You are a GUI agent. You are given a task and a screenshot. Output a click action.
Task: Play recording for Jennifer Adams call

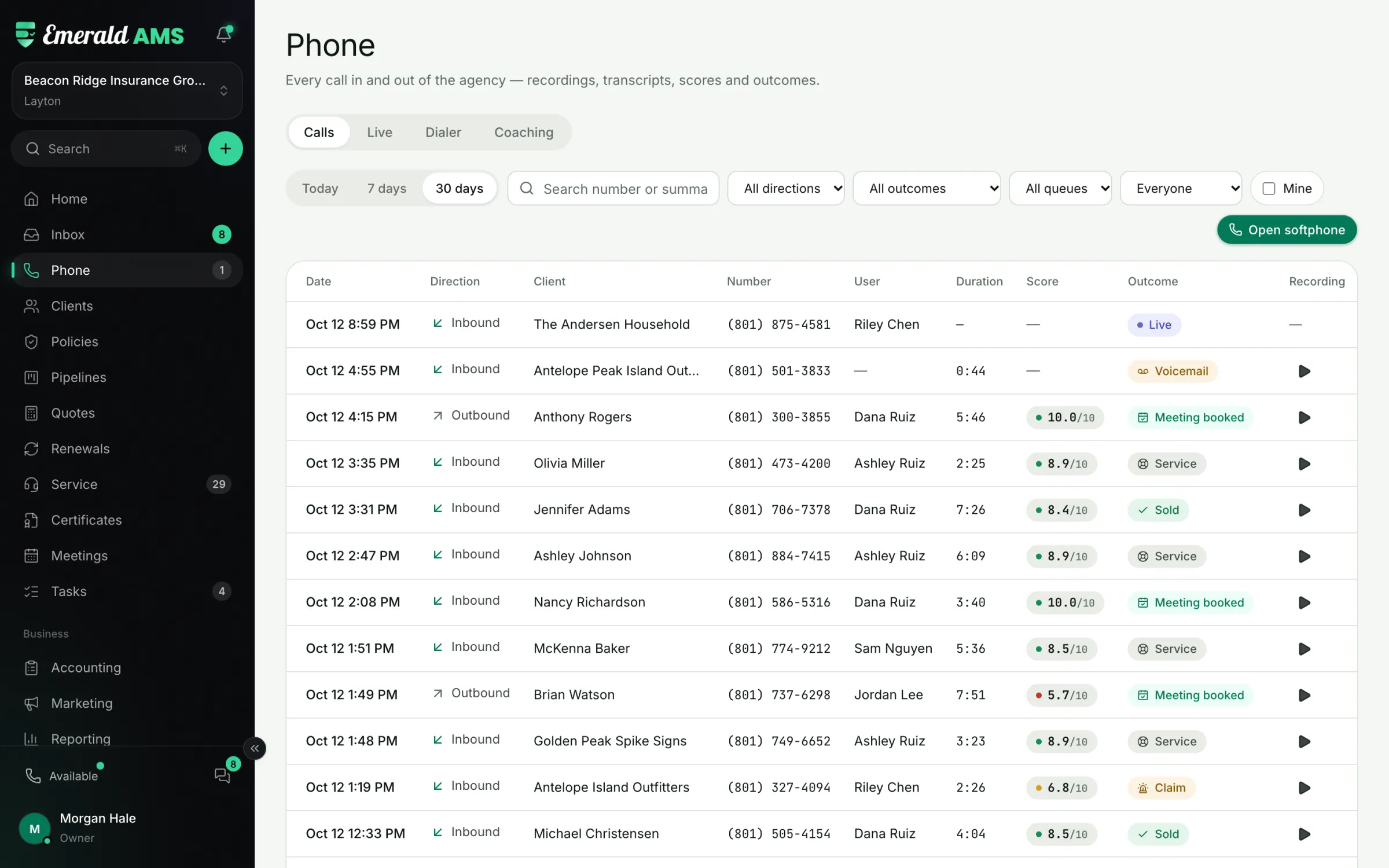[x=1304, y=510]
